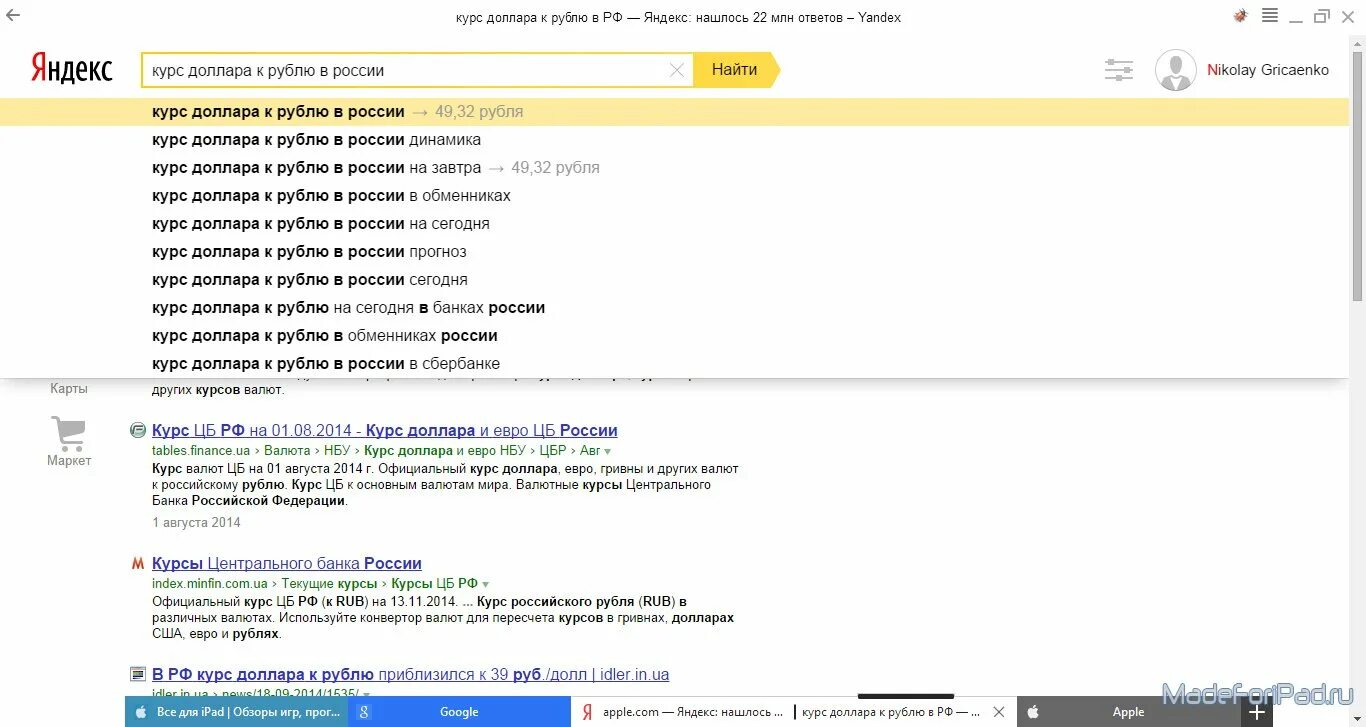
Task: Select suggestion 'в обменниках россии'
Action: [674, 336]
